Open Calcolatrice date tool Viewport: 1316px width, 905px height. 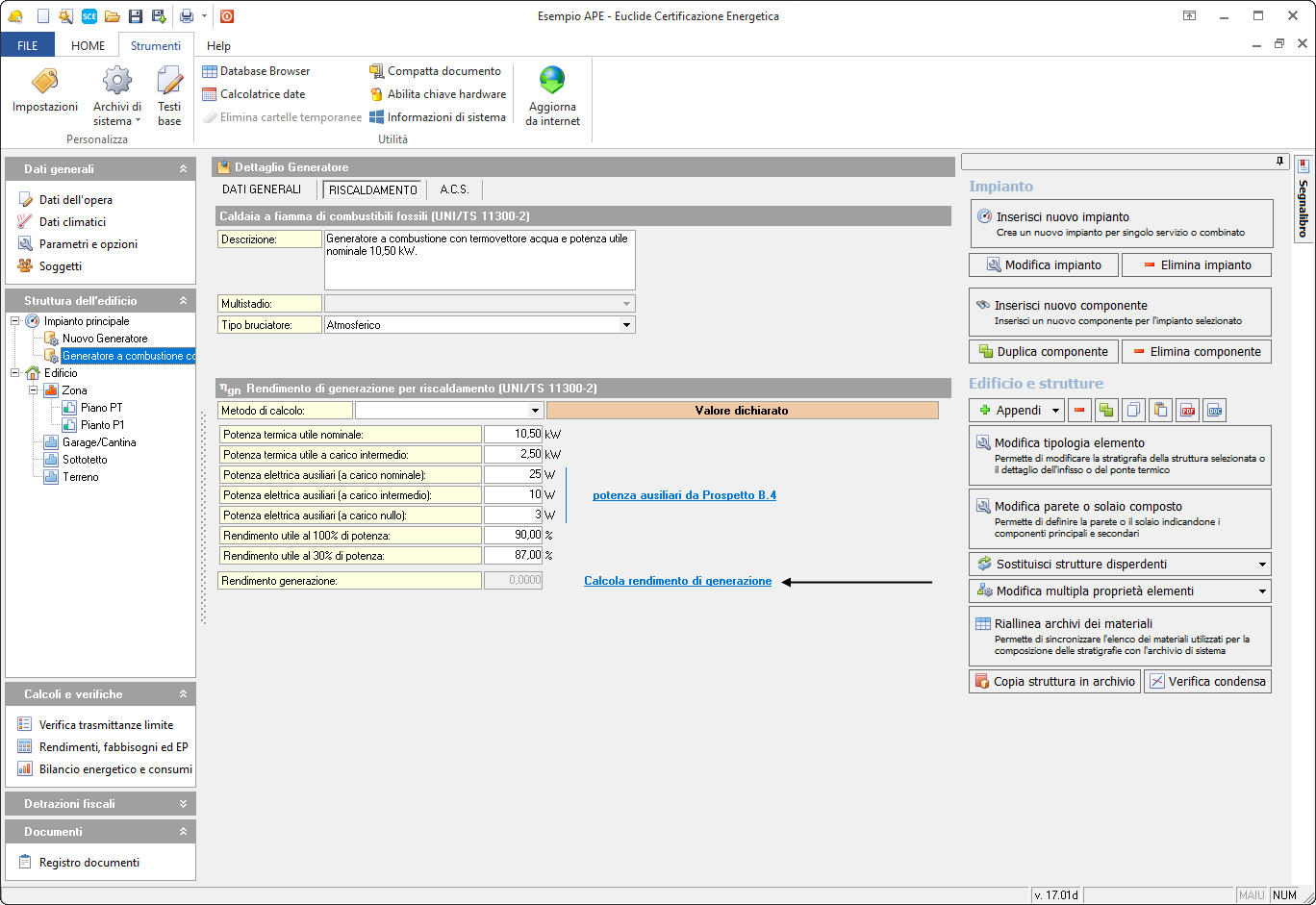pos(254,94)
